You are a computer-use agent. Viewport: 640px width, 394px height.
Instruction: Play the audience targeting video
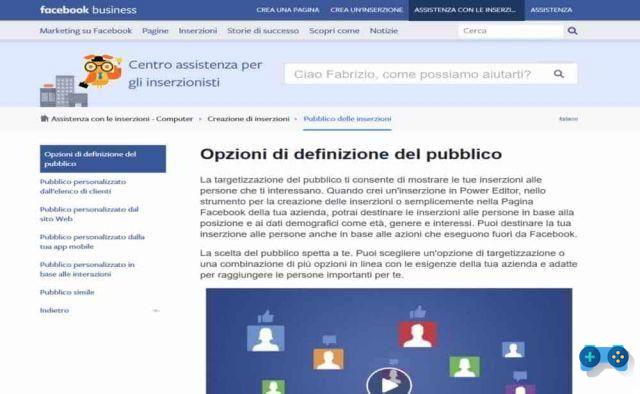(389, 383)
